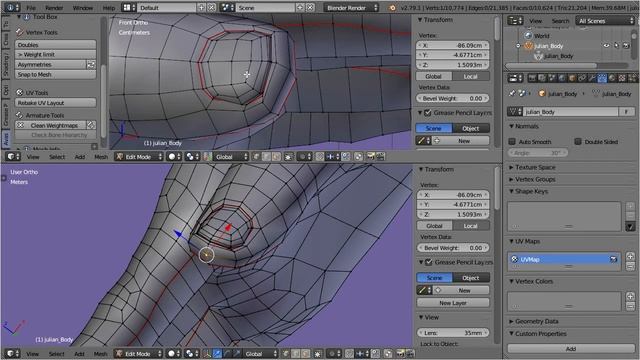Click the New Layer button
640x360 pixels.
(453, 303)
